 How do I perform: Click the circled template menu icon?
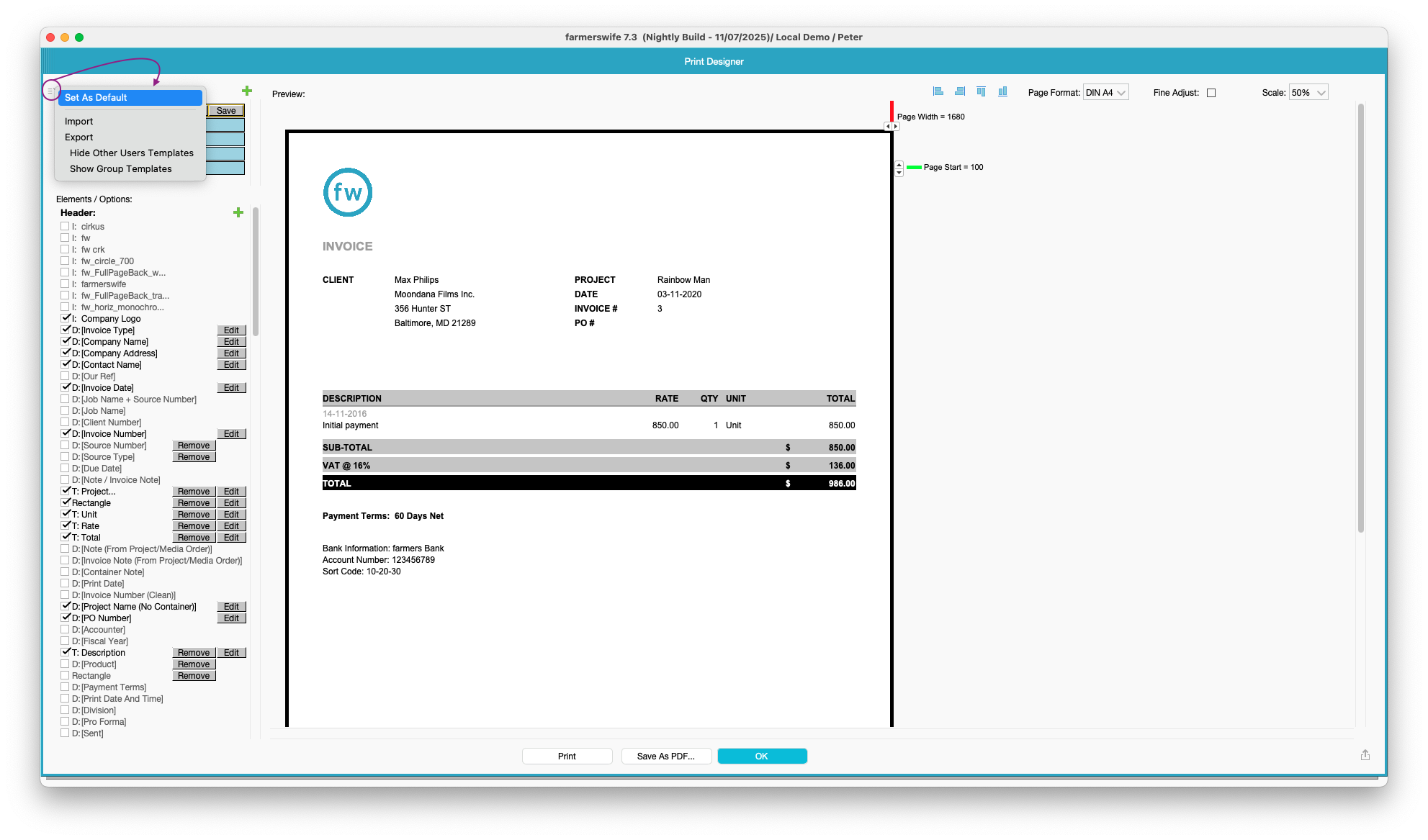[x=51, y=91]
